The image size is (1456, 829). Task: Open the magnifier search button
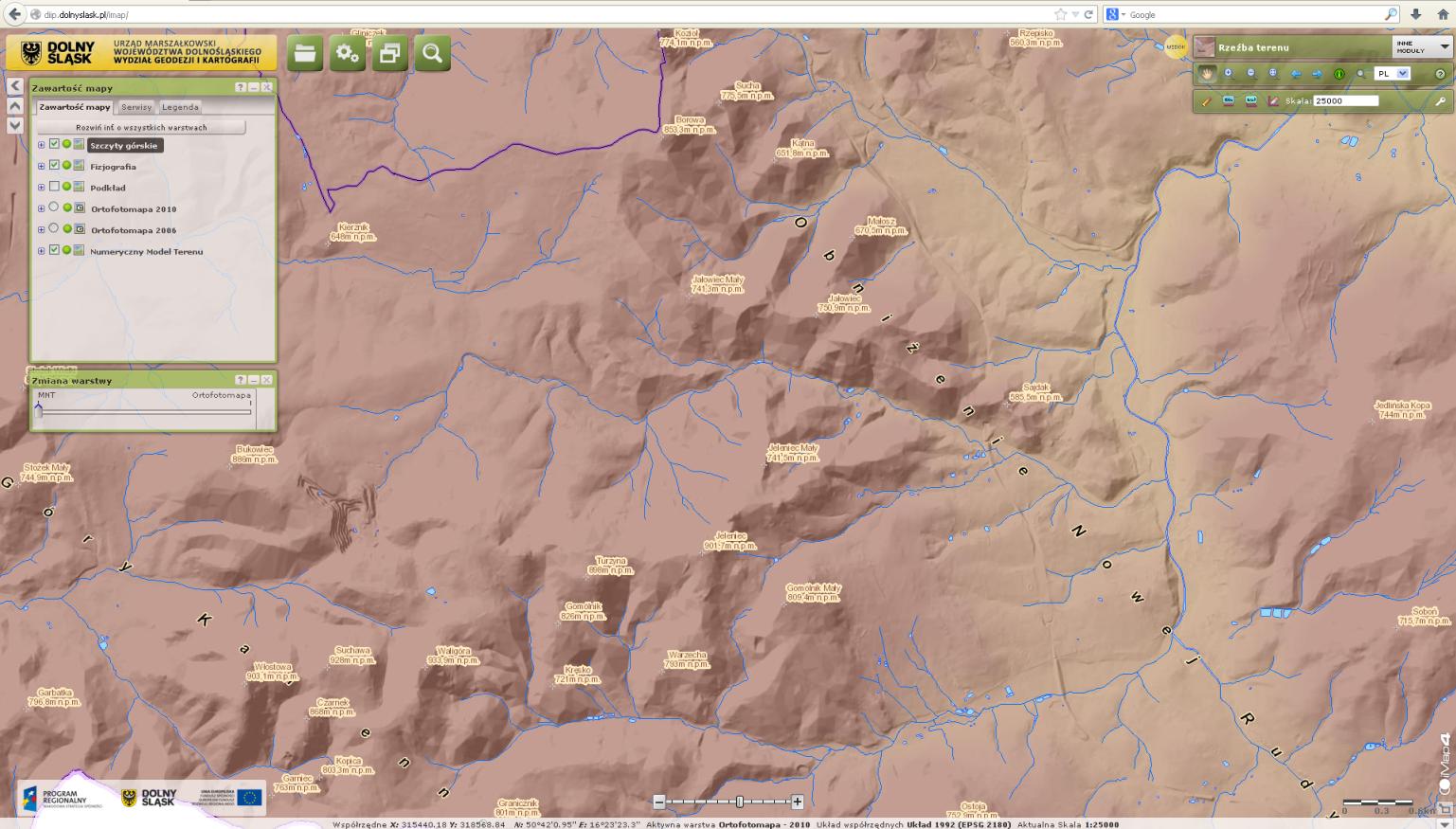(433, 54)
